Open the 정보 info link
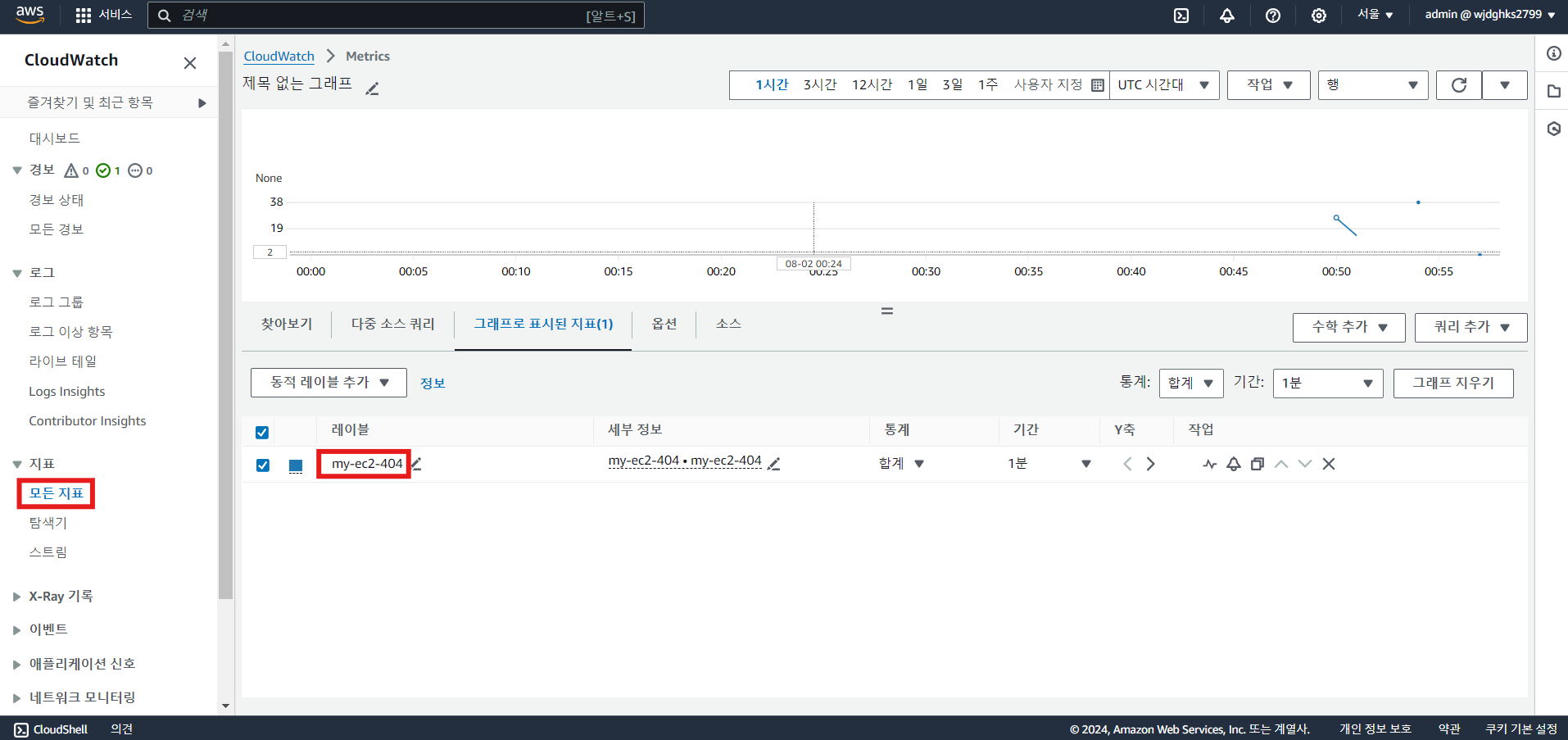This screenshot has height=740, width=1568. tap(433, 384)
